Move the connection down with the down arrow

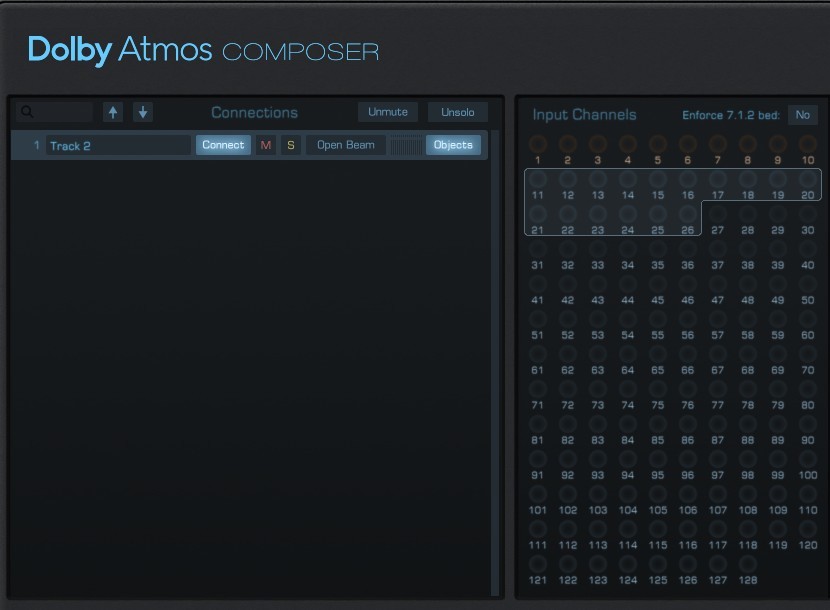(143, 112)
